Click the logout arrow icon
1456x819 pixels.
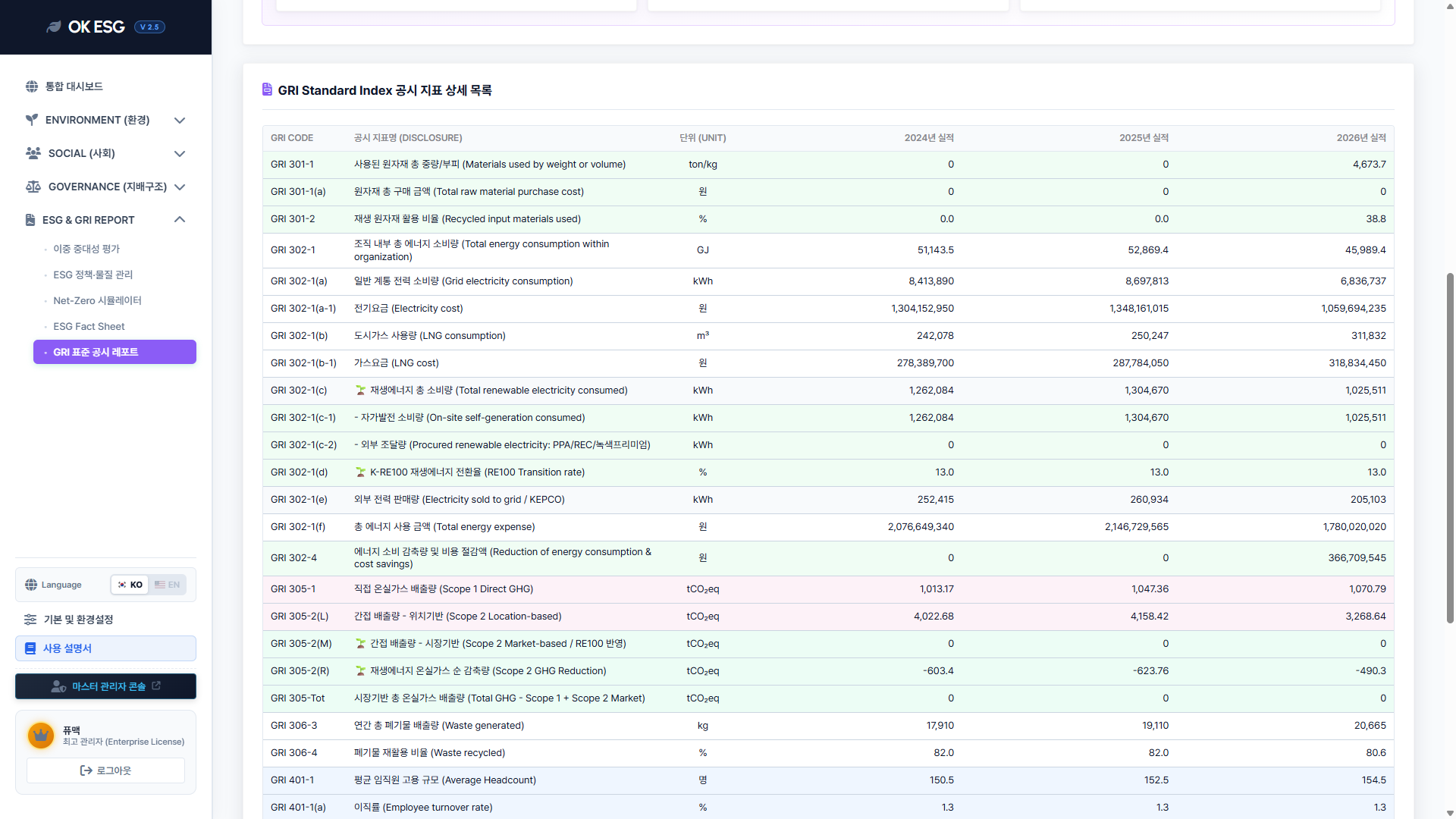coord(86,770)
